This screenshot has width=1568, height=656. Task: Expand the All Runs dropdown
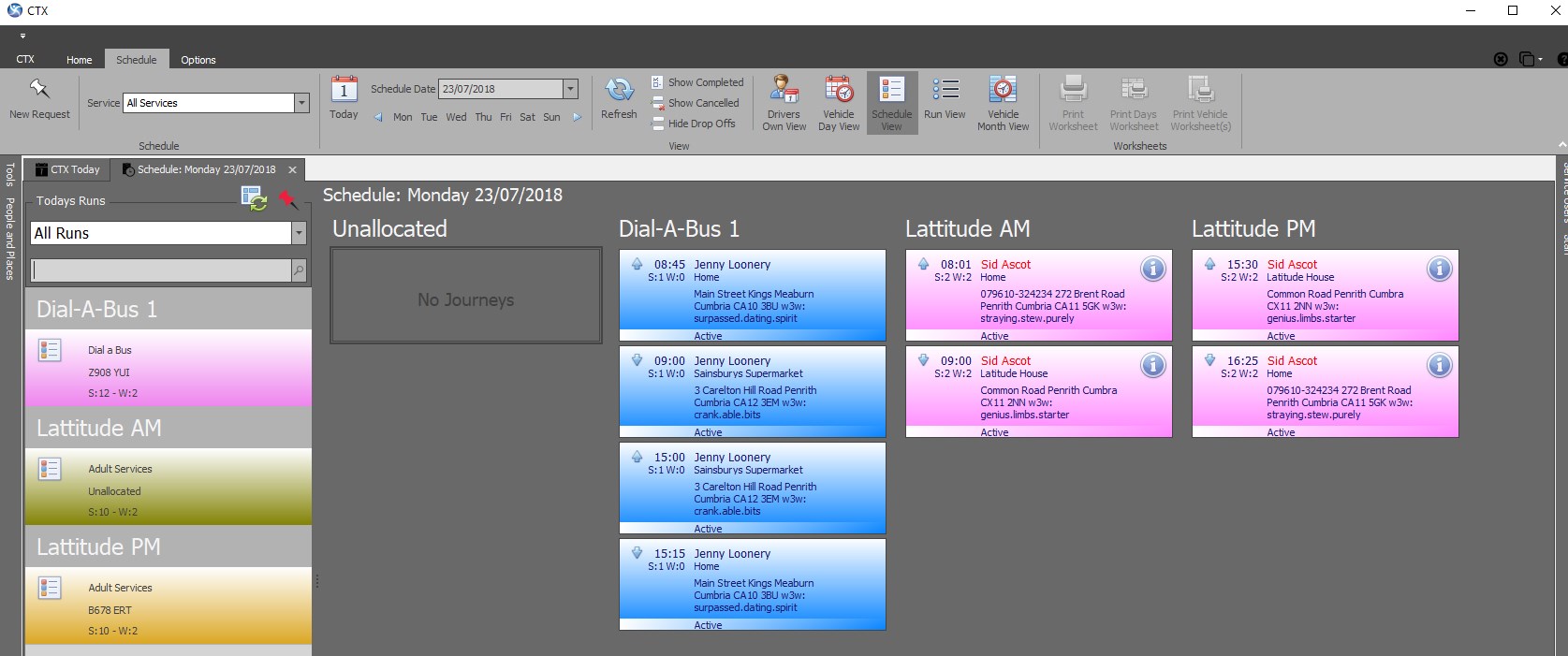[x=299, y=233]
